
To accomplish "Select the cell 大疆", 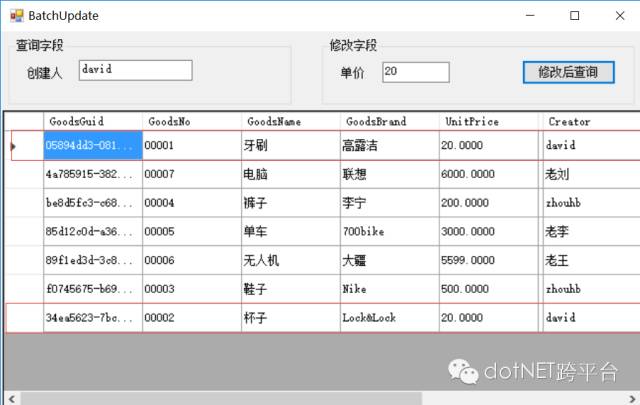I will [x=389, y=260].
